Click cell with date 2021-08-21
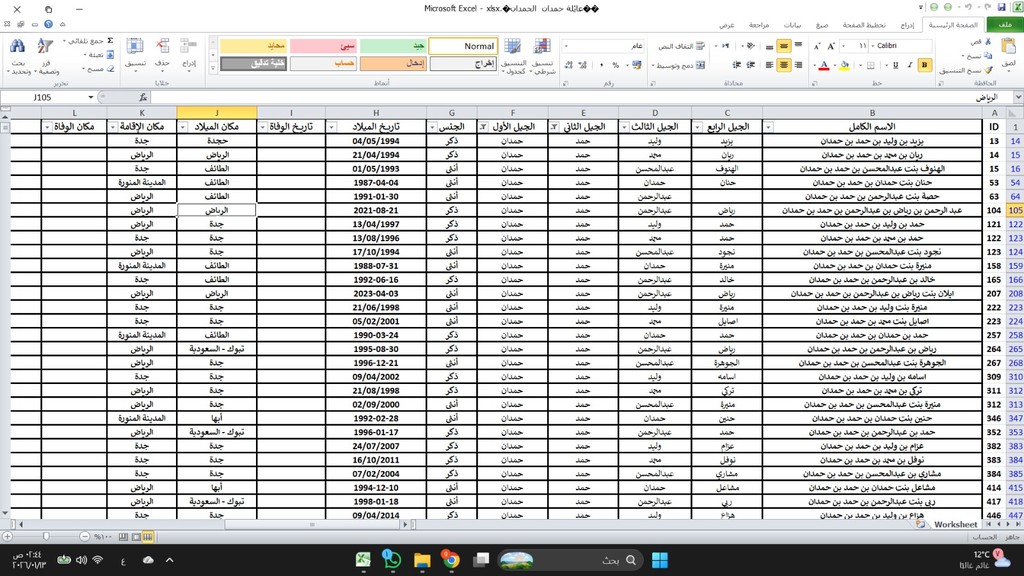 click(x=376, y=210)
